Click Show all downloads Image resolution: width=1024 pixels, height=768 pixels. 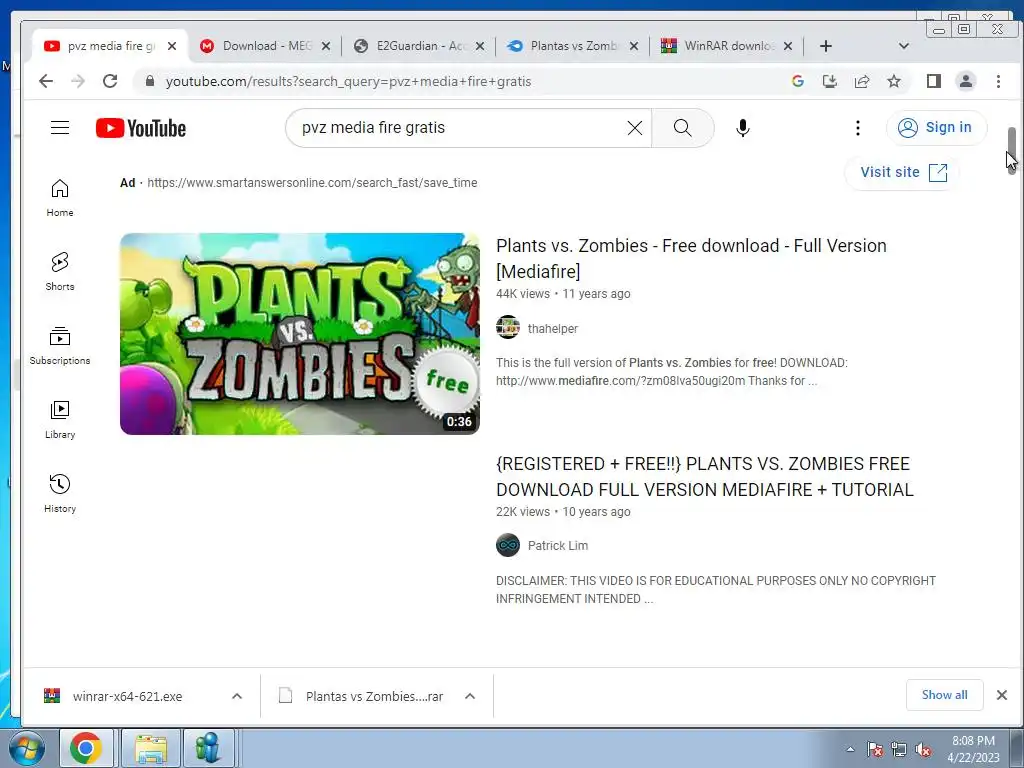click(944, 695)
